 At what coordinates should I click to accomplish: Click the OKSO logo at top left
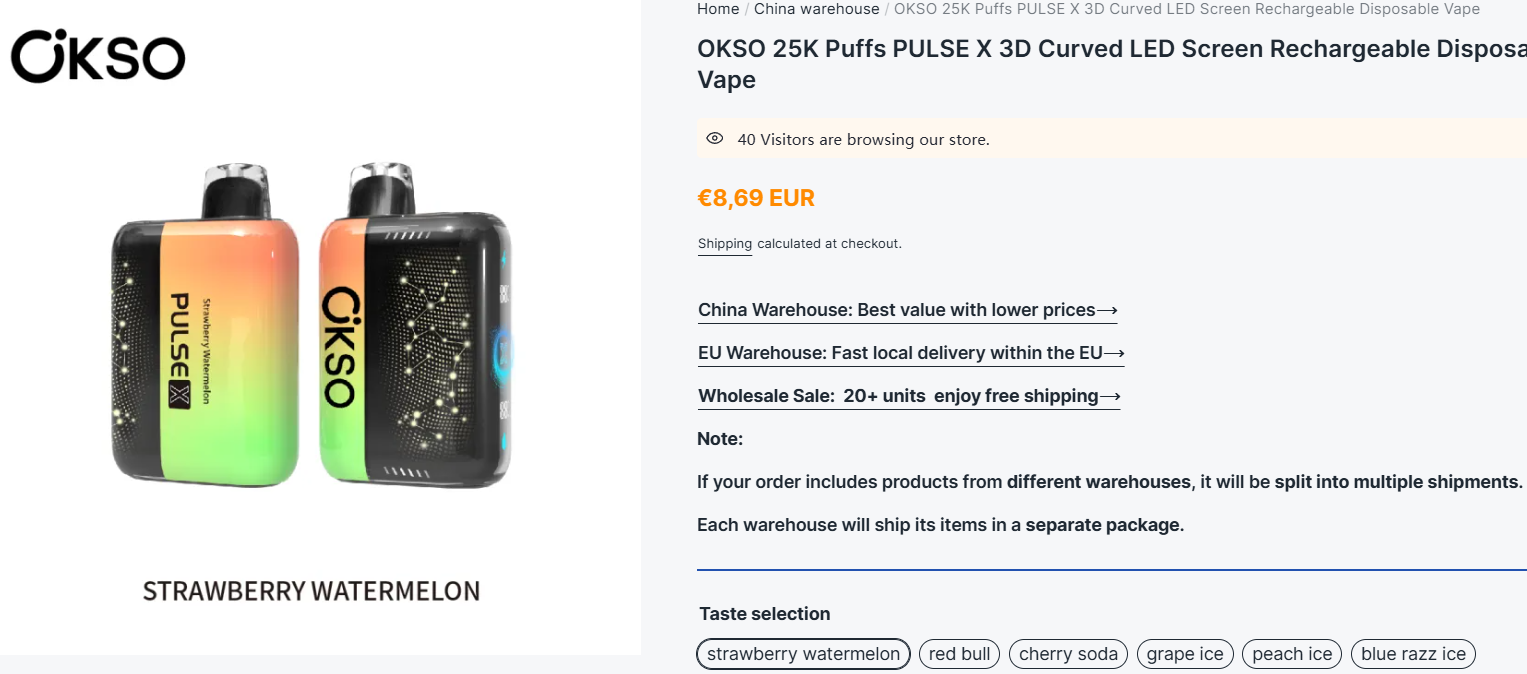[98, 56]
